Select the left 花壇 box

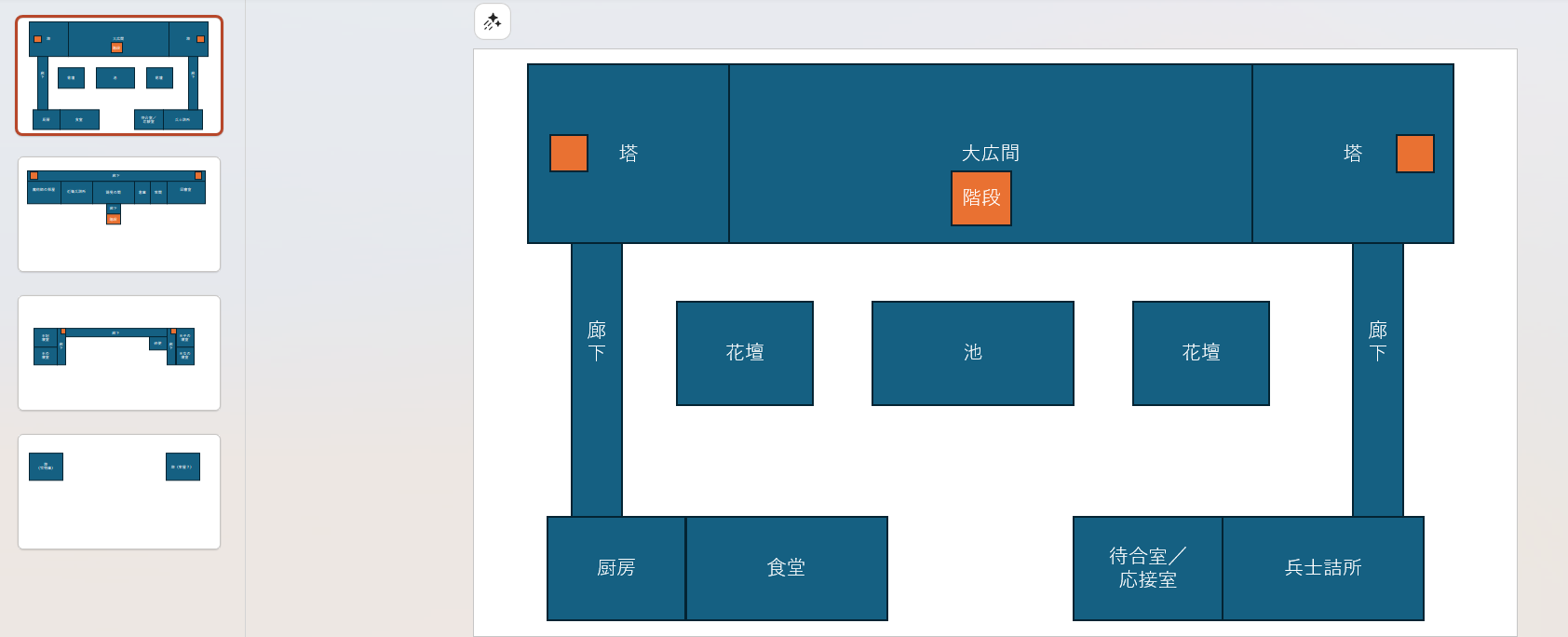tap(745, 353)
